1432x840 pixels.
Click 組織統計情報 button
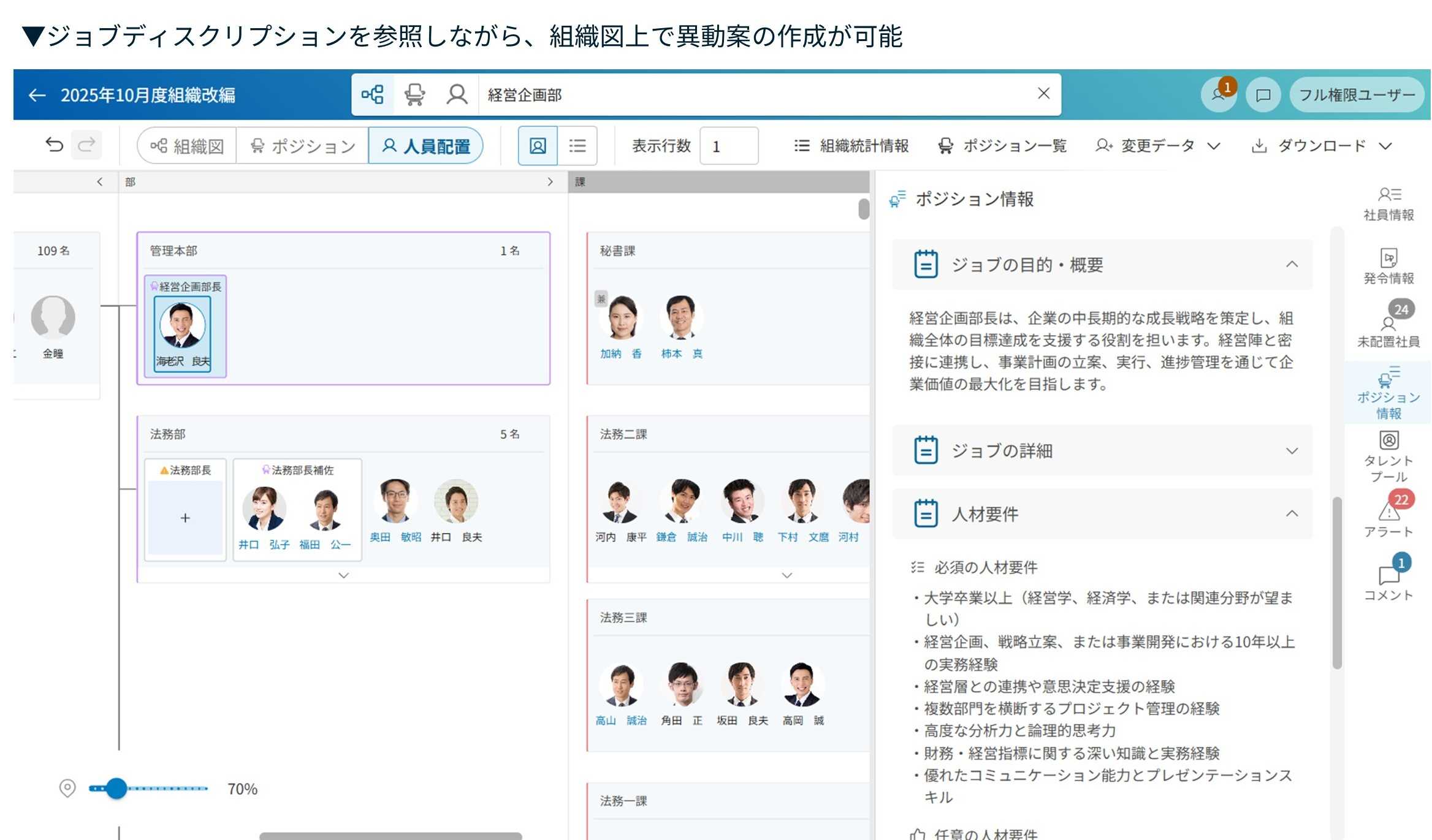(851, 146)
